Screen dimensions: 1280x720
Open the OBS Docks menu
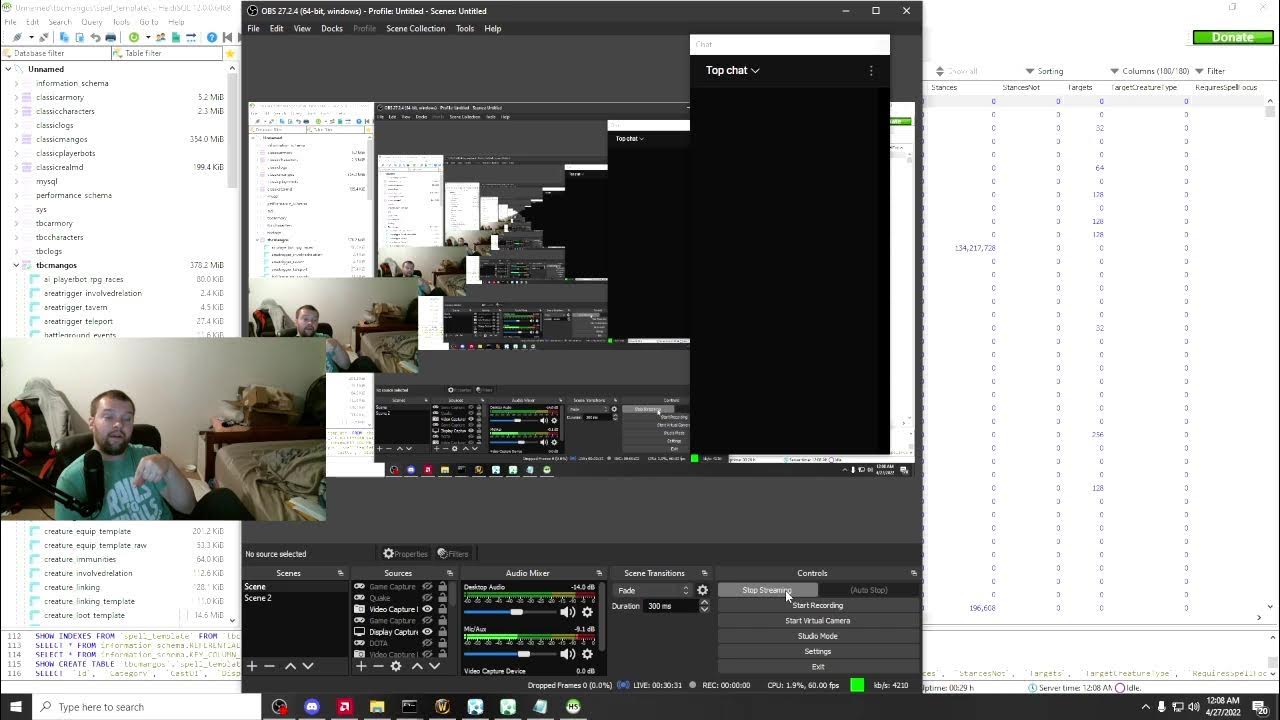[332, 29]
